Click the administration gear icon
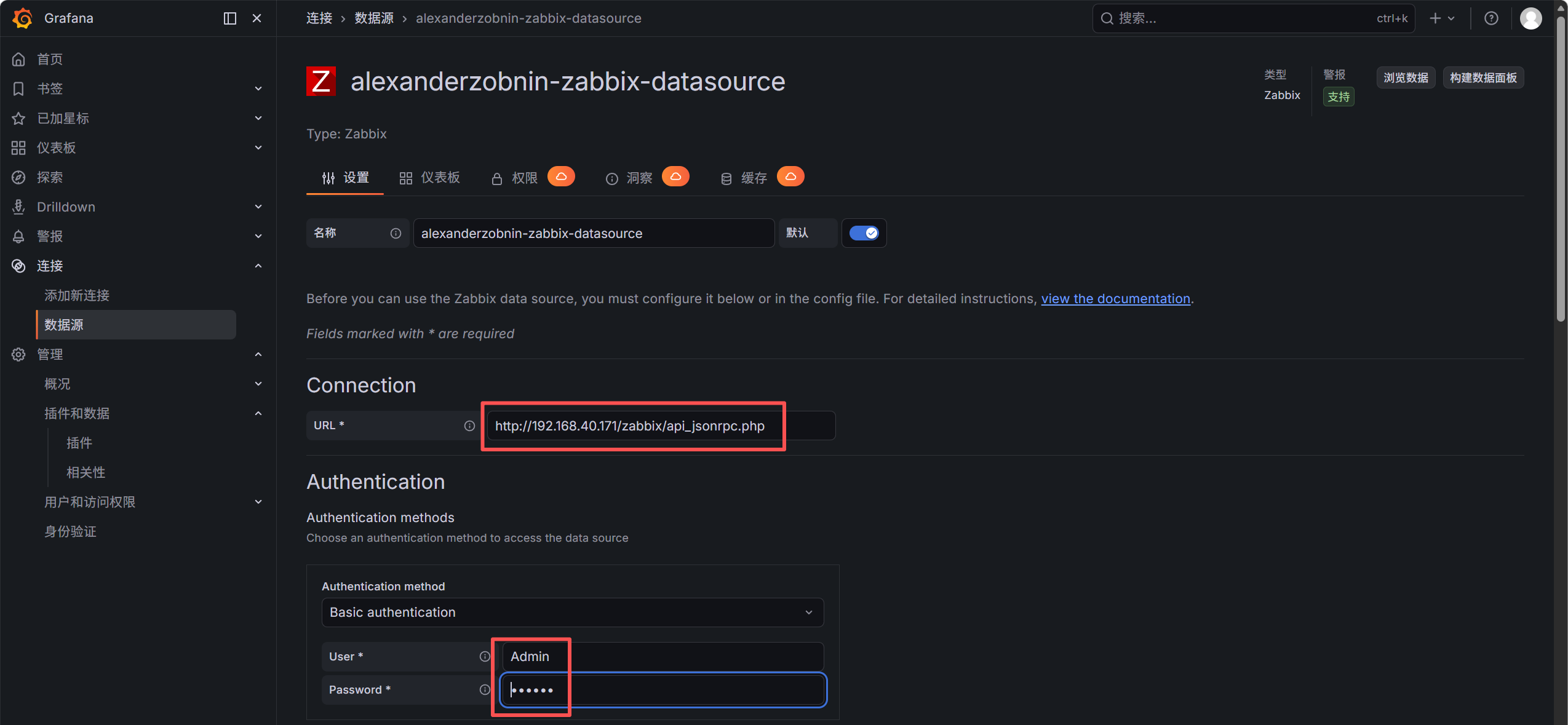Viewport: 1568px width, 725px height. (x=18, y=354)
